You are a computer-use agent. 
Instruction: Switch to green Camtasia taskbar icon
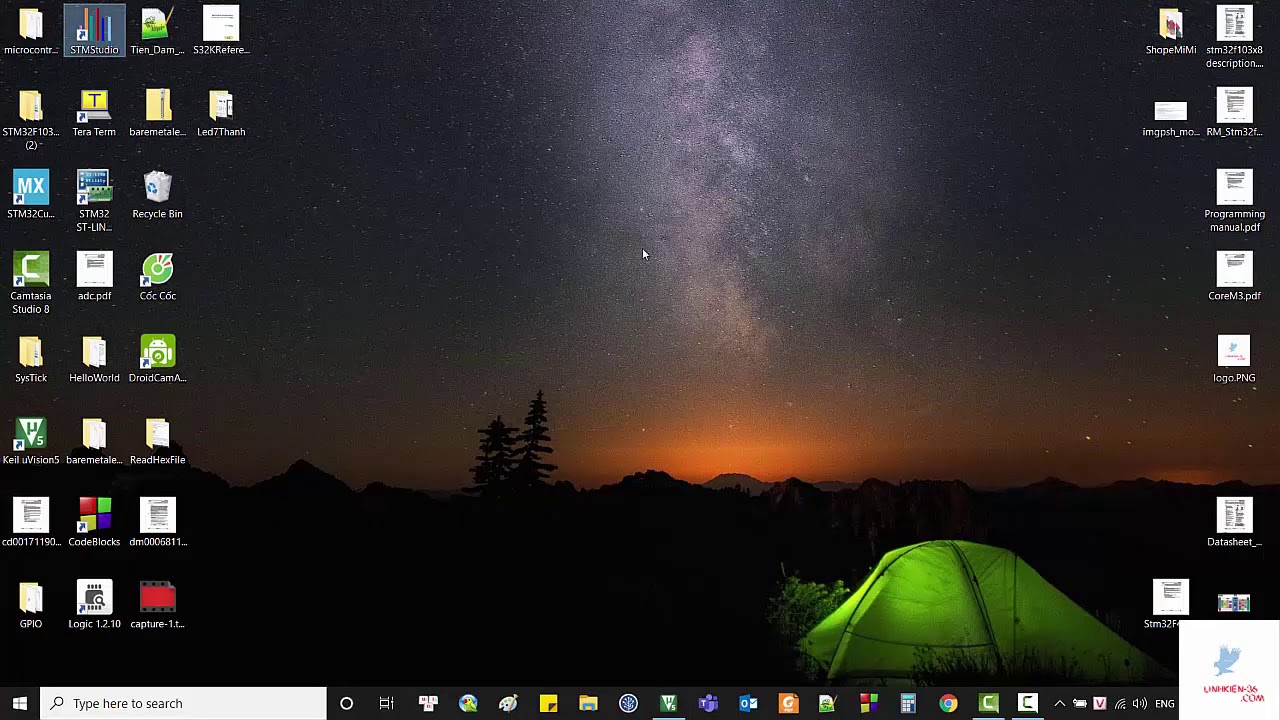pos(988,703)
